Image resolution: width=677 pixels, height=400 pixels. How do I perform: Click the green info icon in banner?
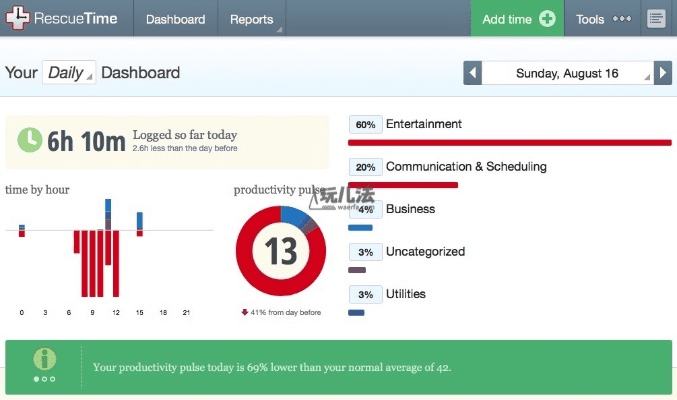click(x=45, y=358)
